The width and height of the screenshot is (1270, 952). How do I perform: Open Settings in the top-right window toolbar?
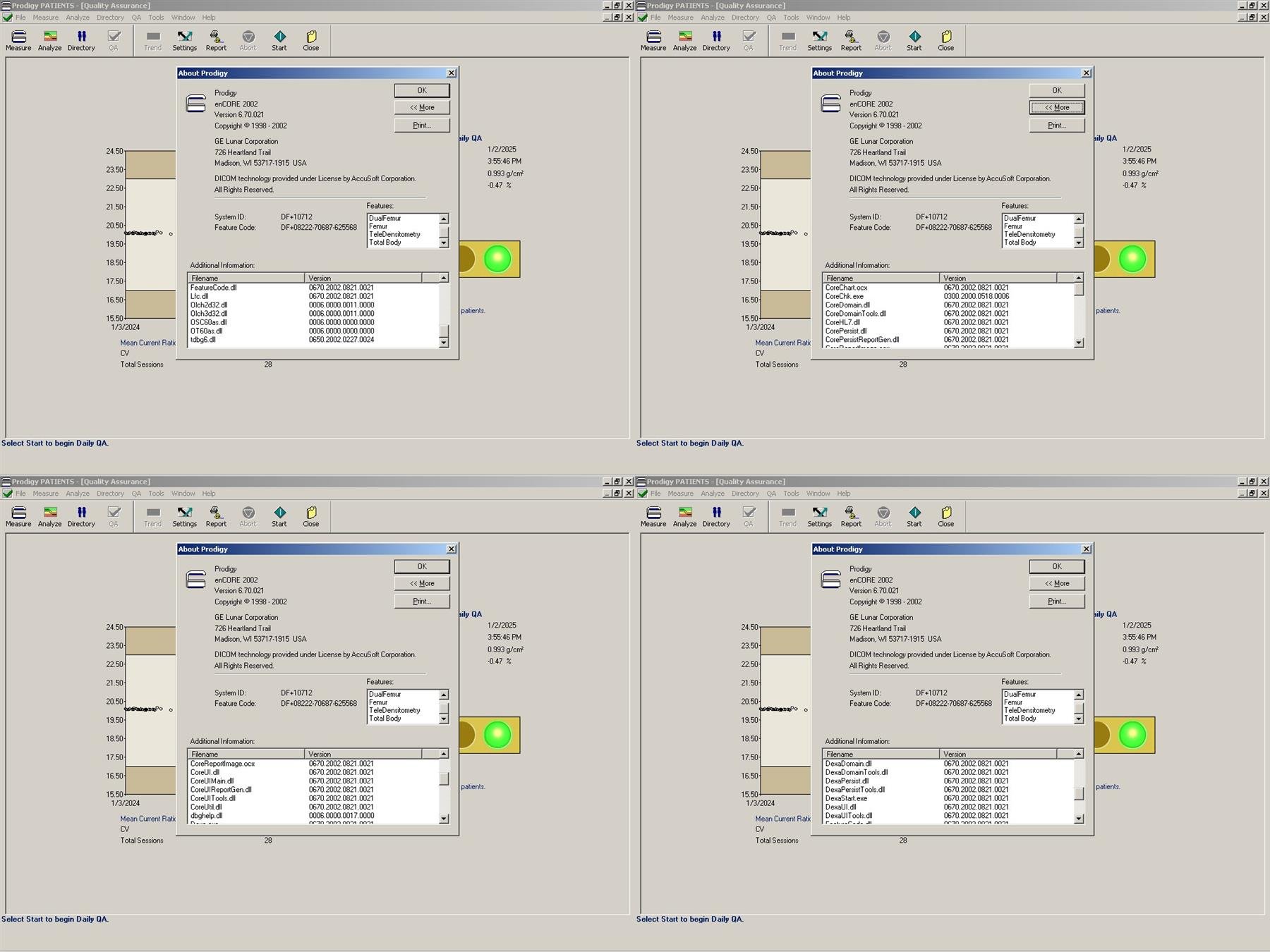pyautogui.click(x=819, y=40)
